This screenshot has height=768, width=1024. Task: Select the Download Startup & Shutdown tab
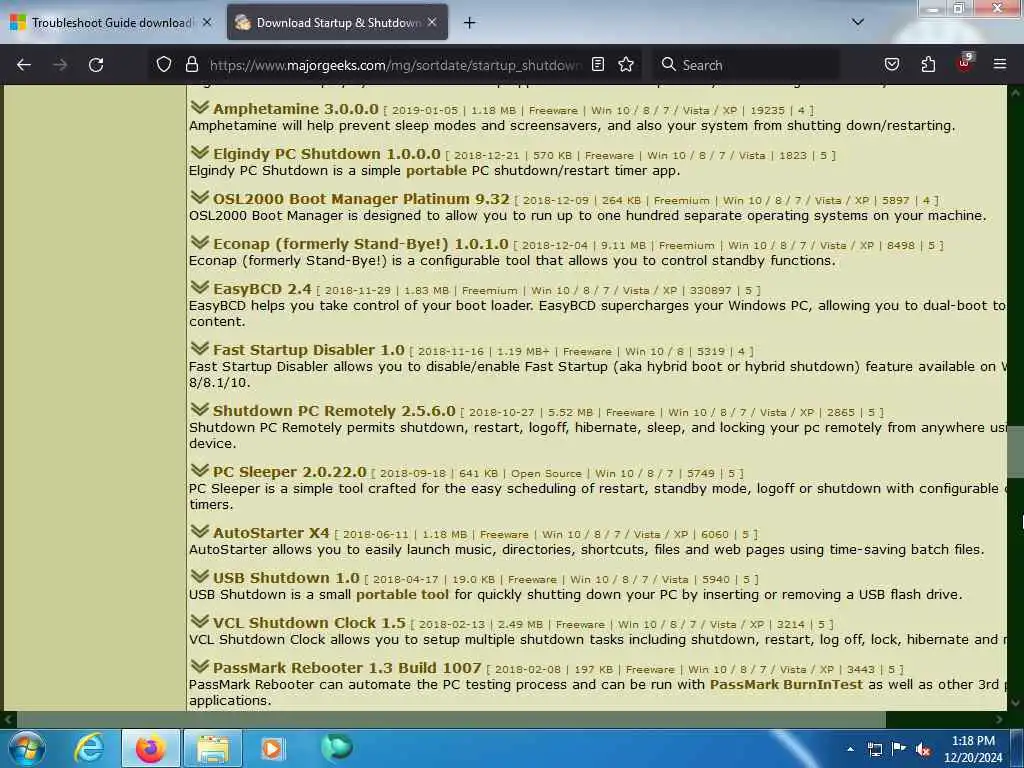coord(337,23)
